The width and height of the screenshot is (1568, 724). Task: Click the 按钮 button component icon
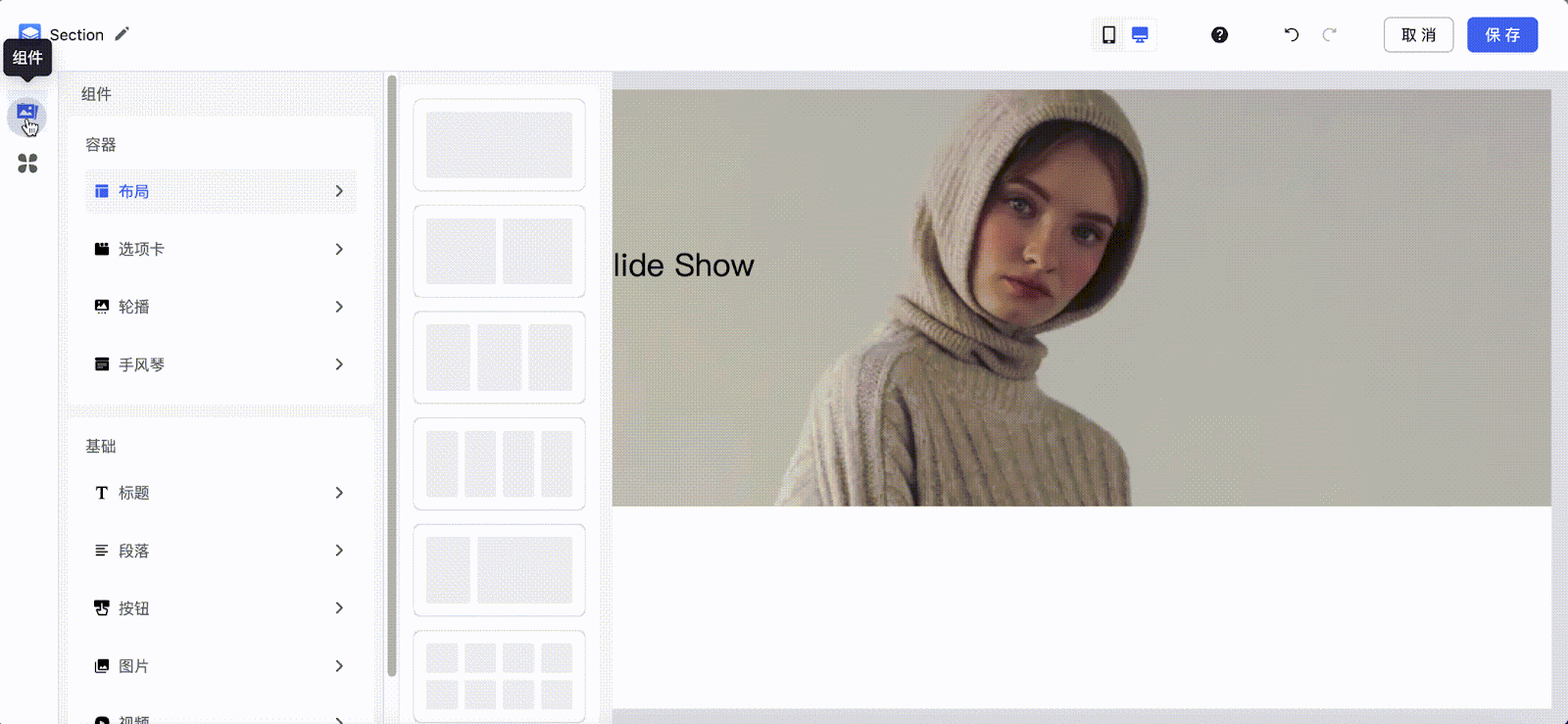(x=101, y=608)
